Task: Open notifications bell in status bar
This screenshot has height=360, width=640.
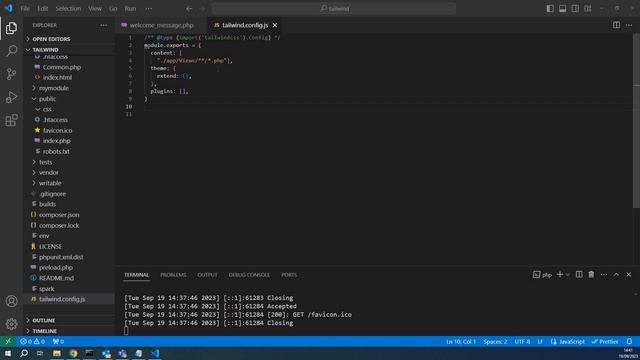Action: 629,341
